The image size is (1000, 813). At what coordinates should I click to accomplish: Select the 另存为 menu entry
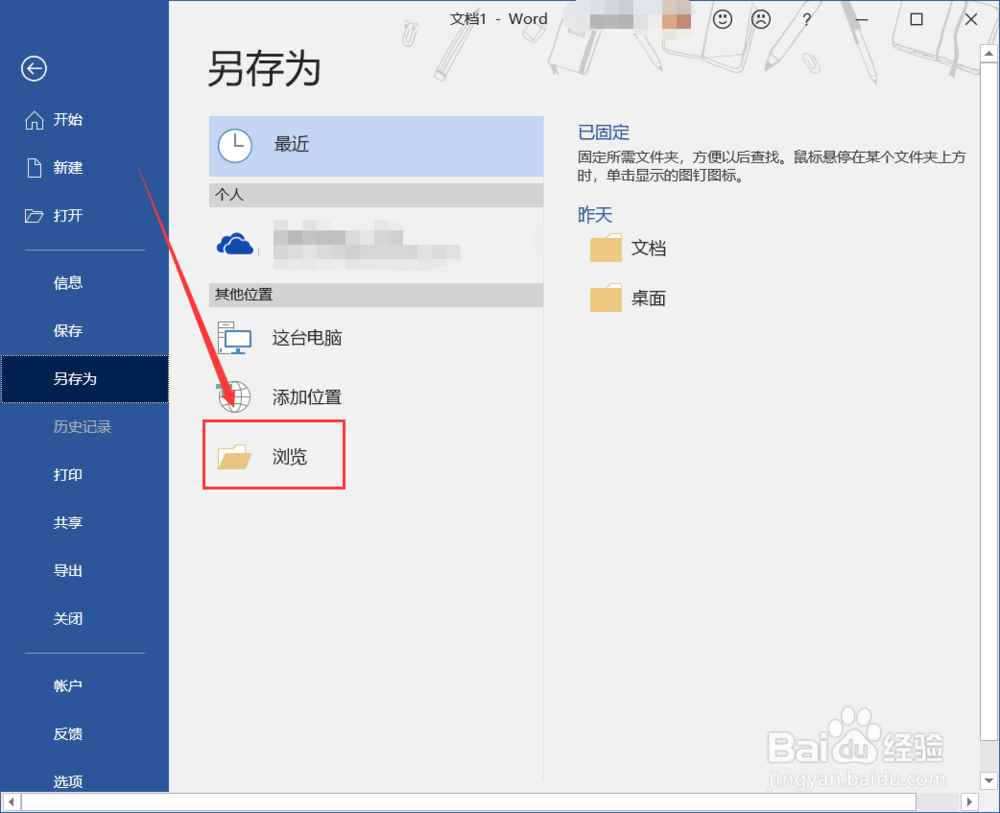(84, 379)
